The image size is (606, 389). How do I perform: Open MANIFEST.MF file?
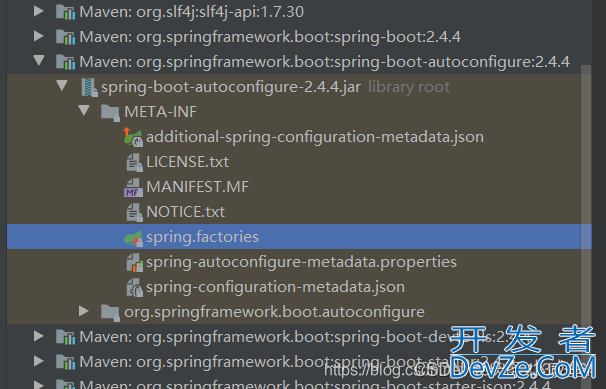pyautogui.click(x=197, y=187)
